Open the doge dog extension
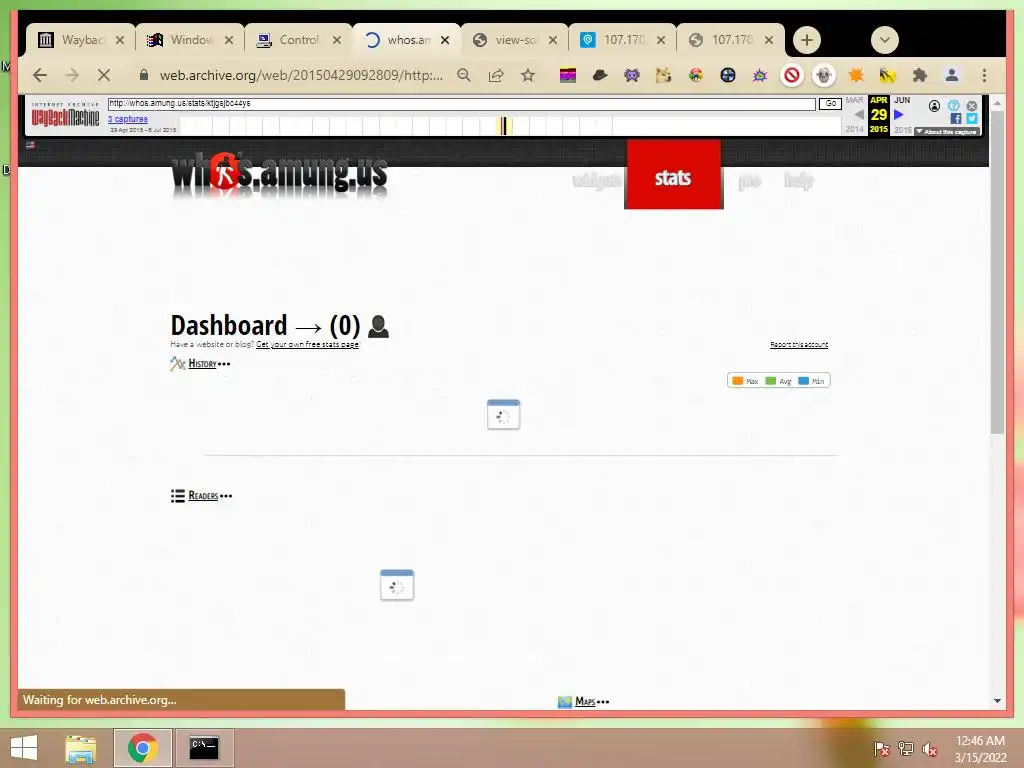Image resolution: width=1024 pixels, height=768 pixels. pyautogui.click(x=664, y=76)
